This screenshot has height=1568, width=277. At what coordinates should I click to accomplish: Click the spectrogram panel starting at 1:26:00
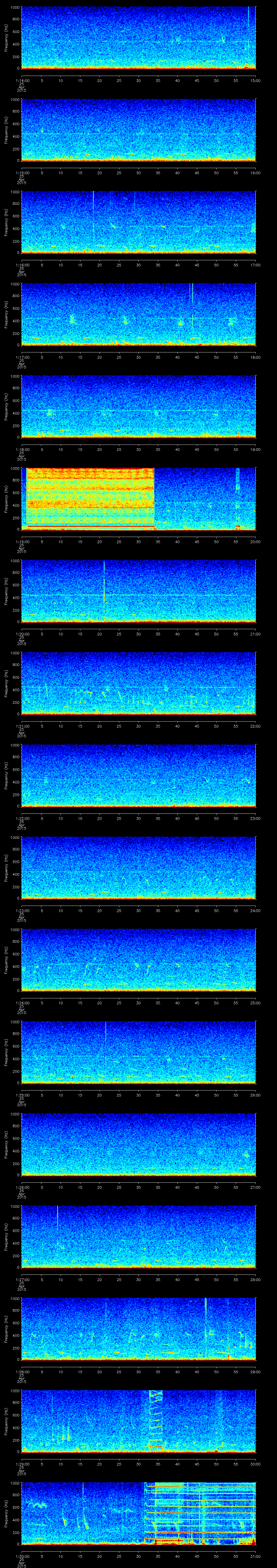[139, 1144]
